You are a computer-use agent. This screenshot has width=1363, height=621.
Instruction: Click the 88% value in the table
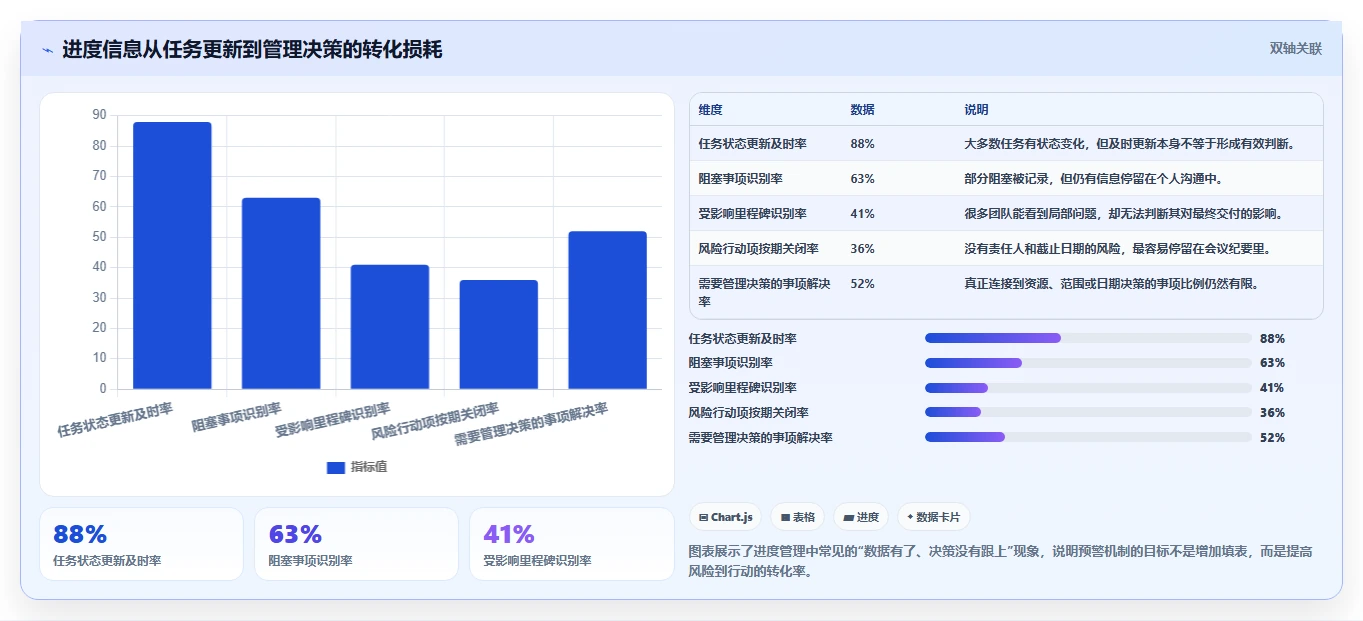coord(862,144)
